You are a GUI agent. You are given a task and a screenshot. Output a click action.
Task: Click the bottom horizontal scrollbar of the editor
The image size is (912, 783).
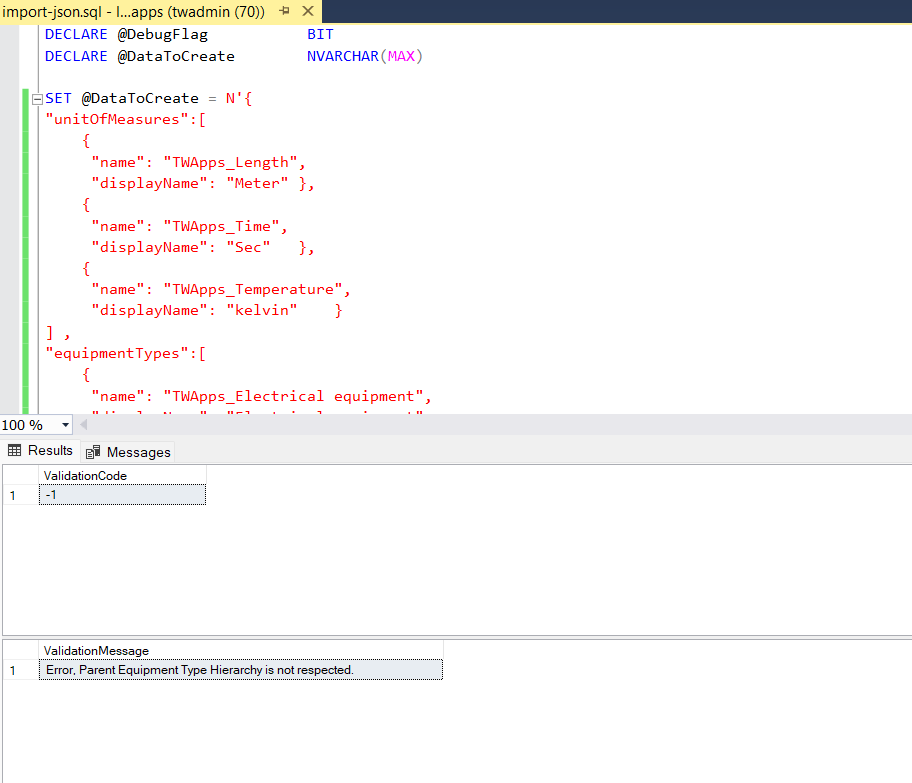point(500,424)
